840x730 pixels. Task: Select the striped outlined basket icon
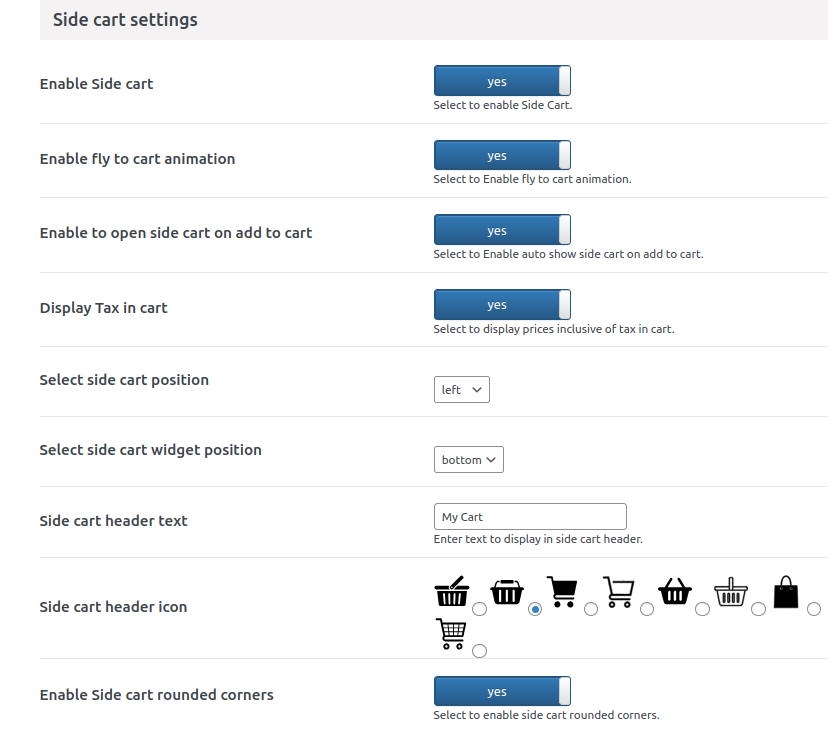pos(759,608)
